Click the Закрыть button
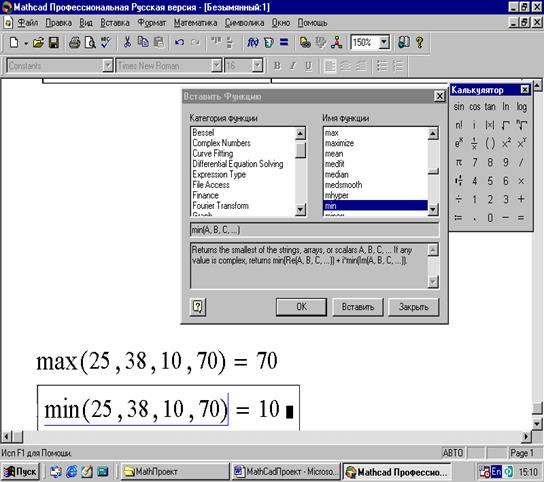The height and width of the screenshot is (482, 544). pos(414,307)
